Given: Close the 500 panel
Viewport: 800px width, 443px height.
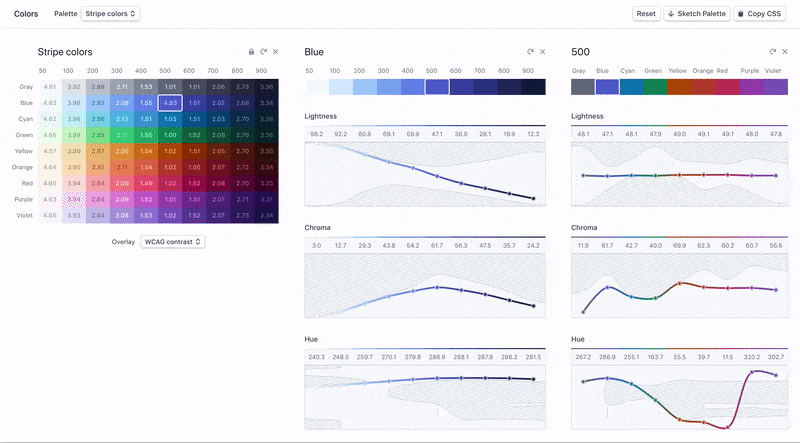Looking at the screenshot, I should (785, 52).
